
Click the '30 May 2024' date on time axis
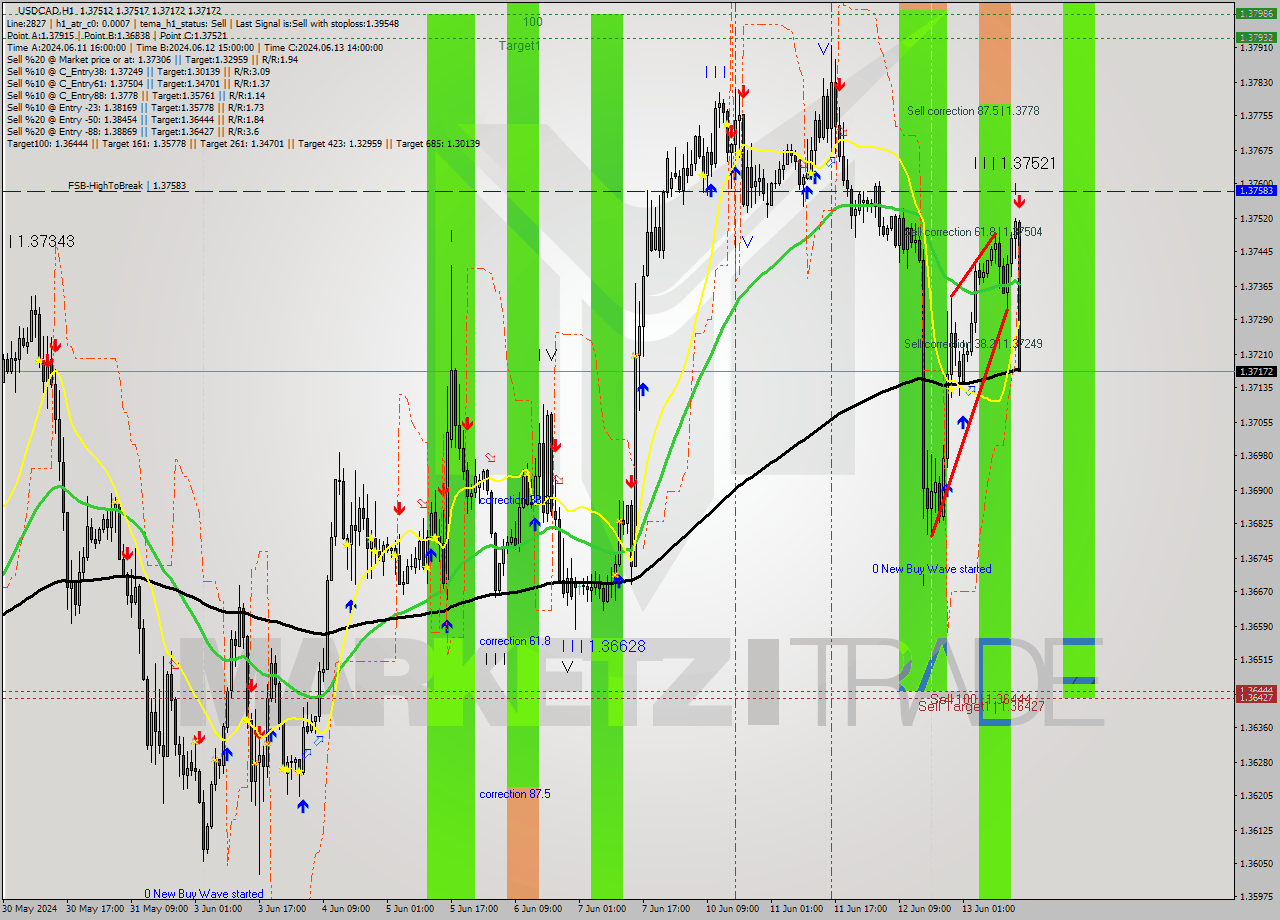30,909
